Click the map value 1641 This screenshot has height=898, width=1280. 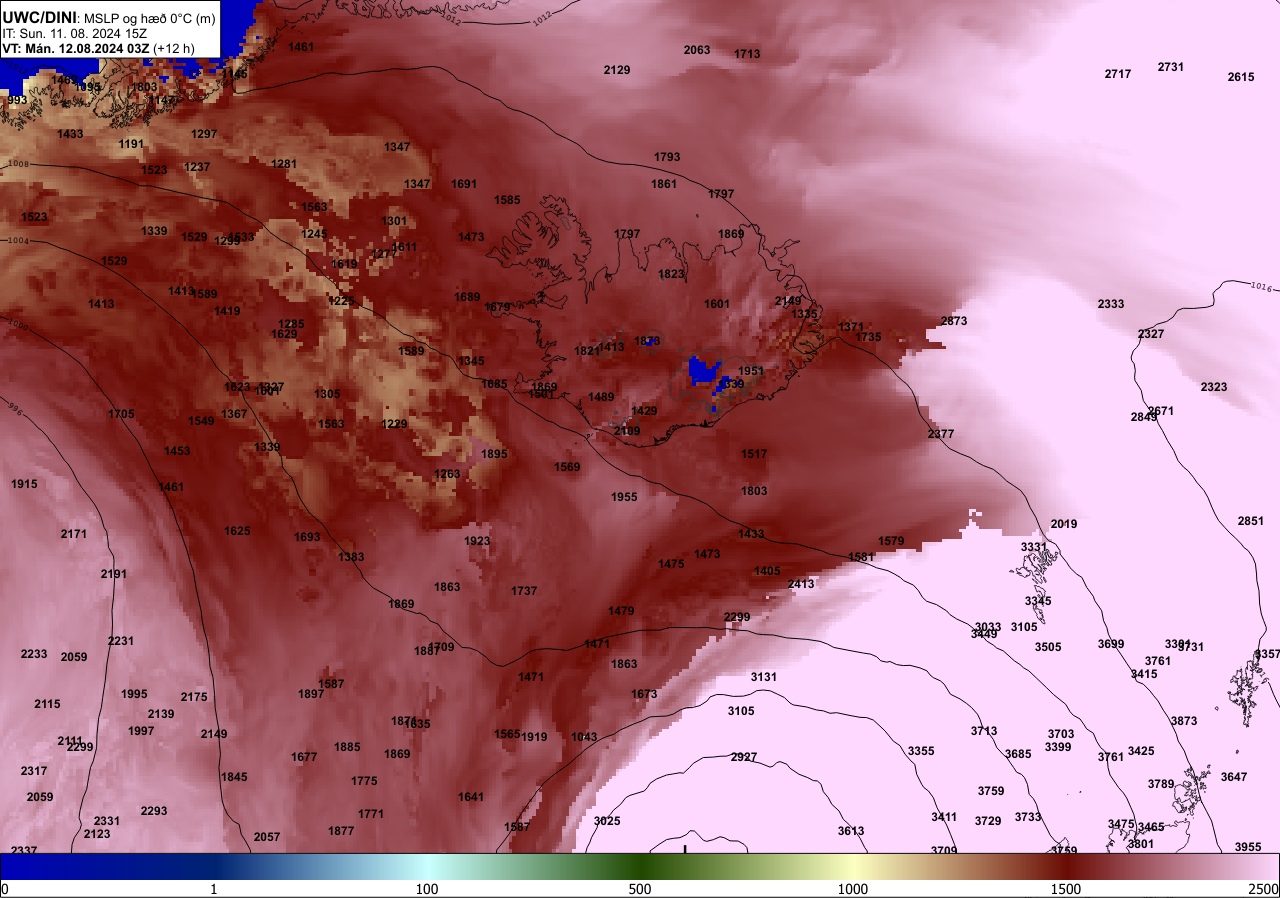471,797
